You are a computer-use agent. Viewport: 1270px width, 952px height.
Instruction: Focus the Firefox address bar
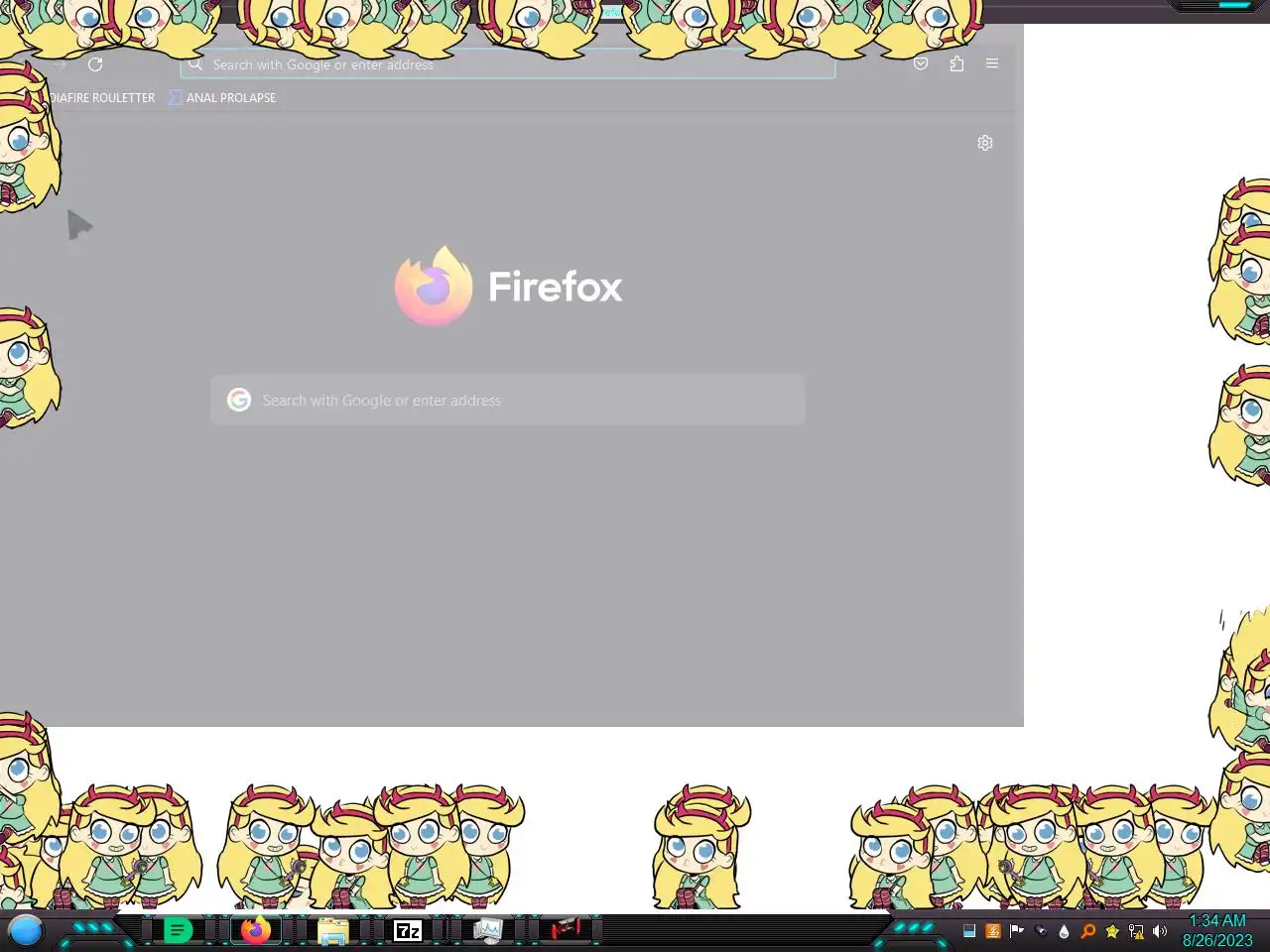tap(508, 64)
